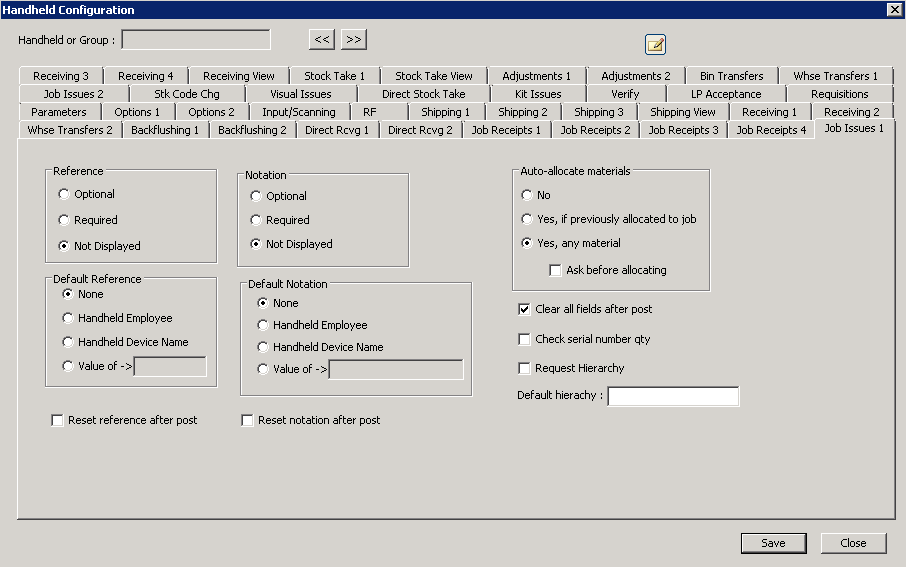Click the previous handheld << button

321,40
